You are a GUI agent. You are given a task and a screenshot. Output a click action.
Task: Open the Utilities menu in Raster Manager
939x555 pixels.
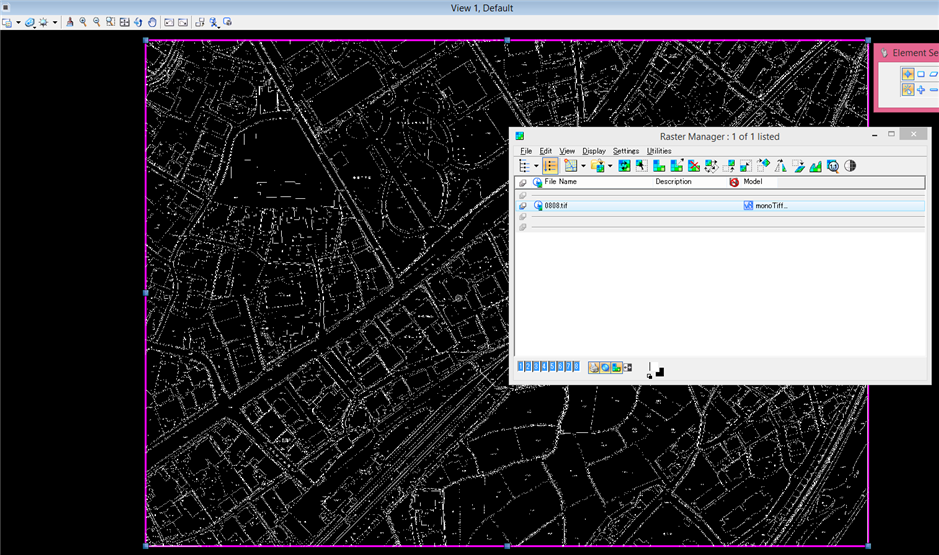(x=659, y=151)
